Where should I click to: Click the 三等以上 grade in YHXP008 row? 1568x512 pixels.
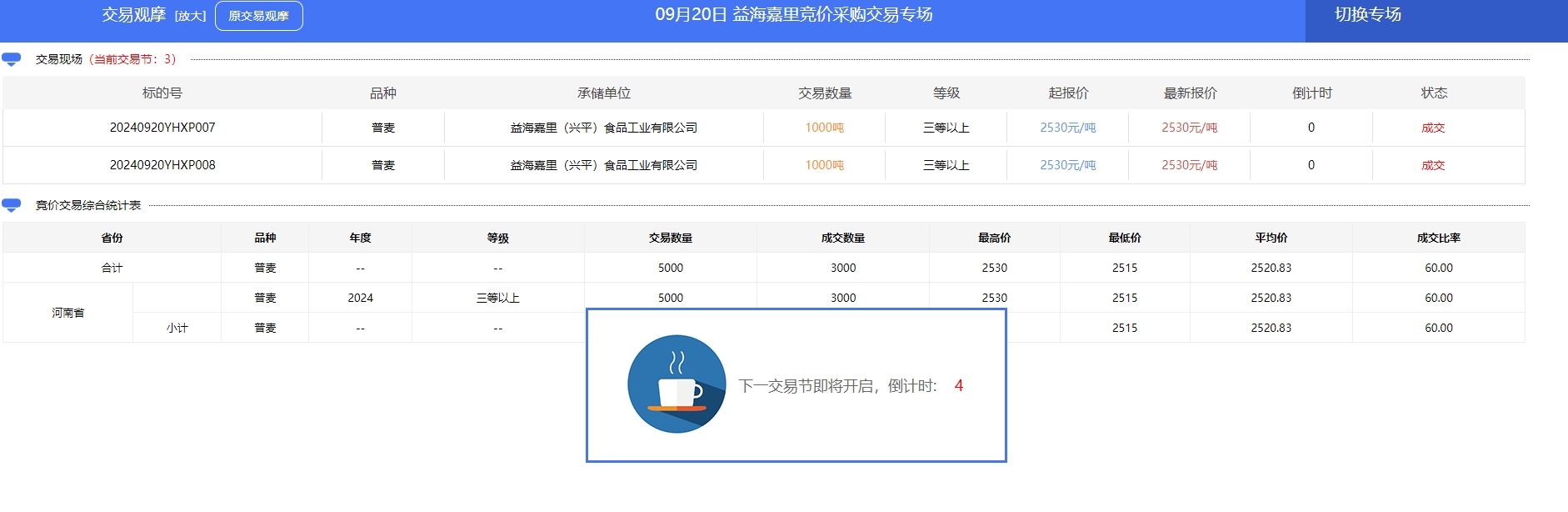[946, 165]
